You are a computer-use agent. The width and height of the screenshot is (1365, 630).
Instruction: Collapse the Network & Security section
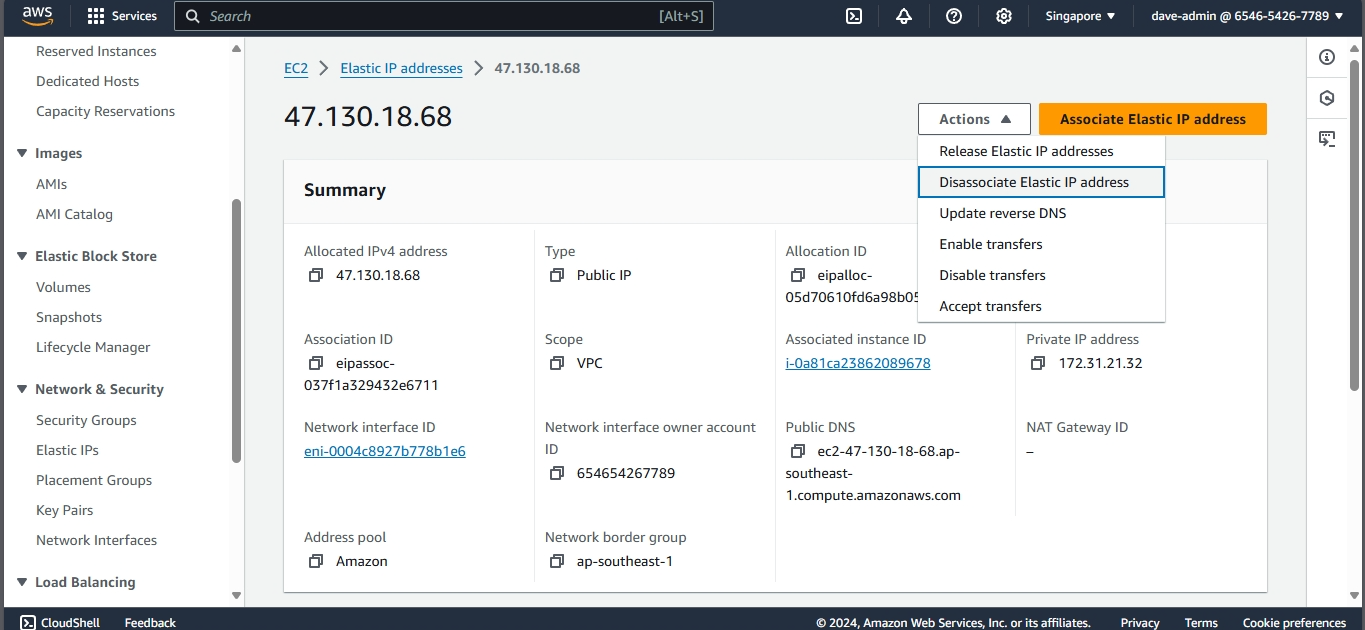(x=22, y=389)
